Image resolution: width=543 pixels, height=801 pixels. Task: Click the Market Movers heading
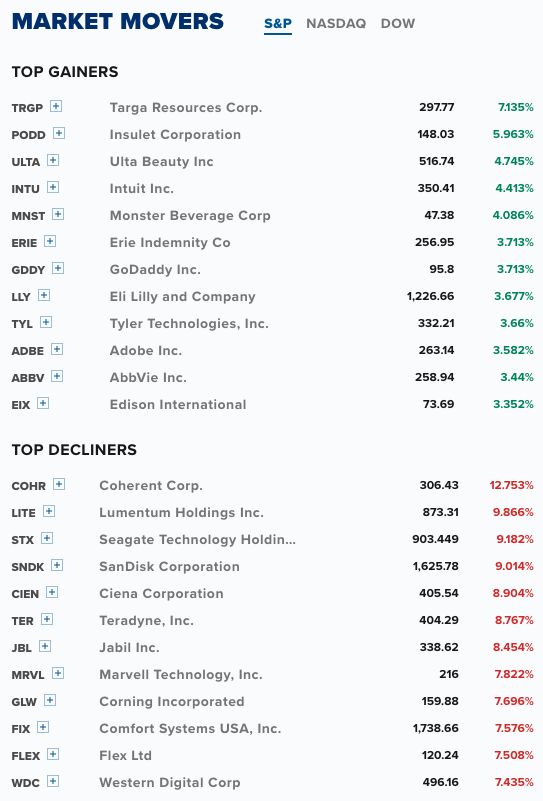coord(118,21)
